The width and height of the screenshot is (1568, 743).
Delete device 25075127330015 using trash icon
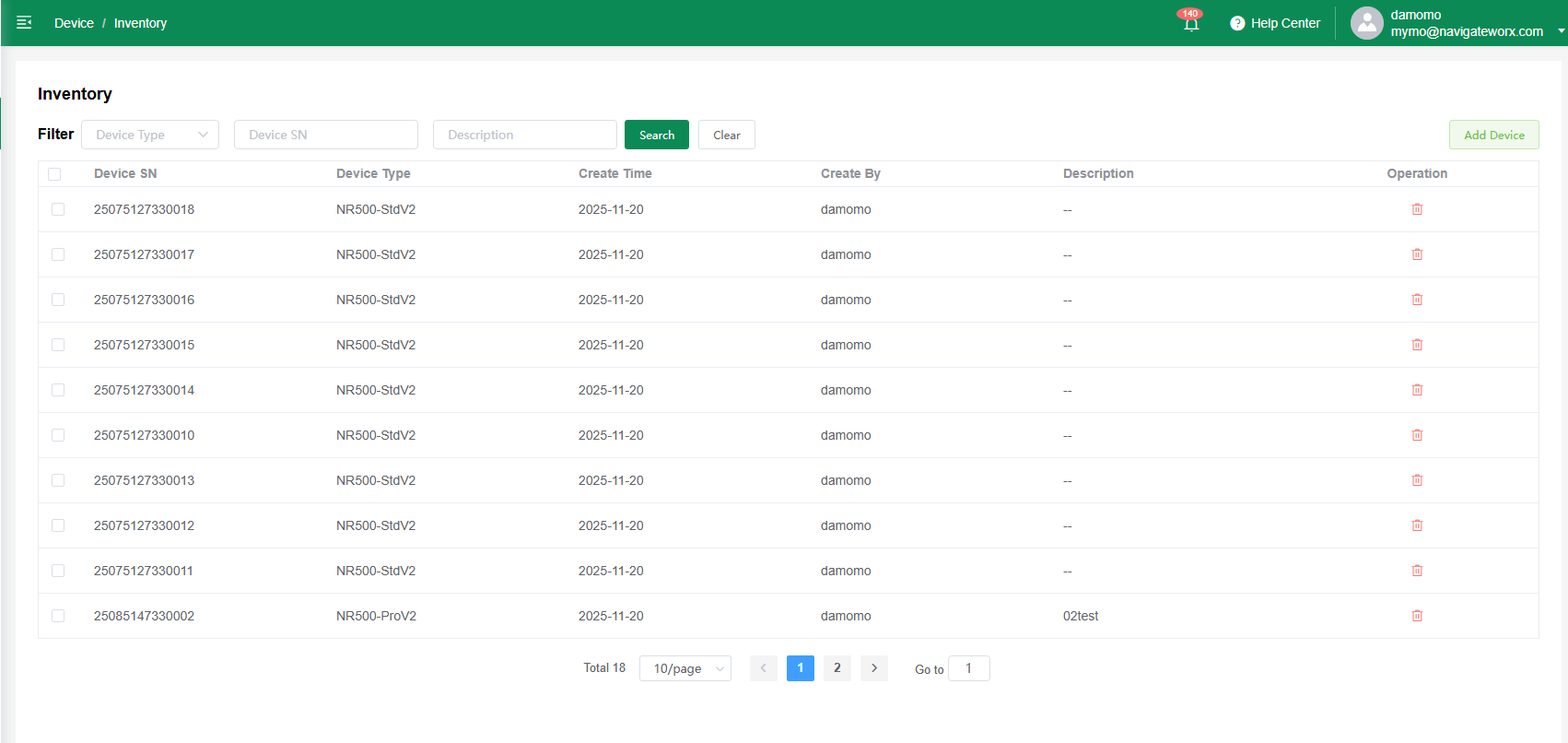pos(1417,345)
